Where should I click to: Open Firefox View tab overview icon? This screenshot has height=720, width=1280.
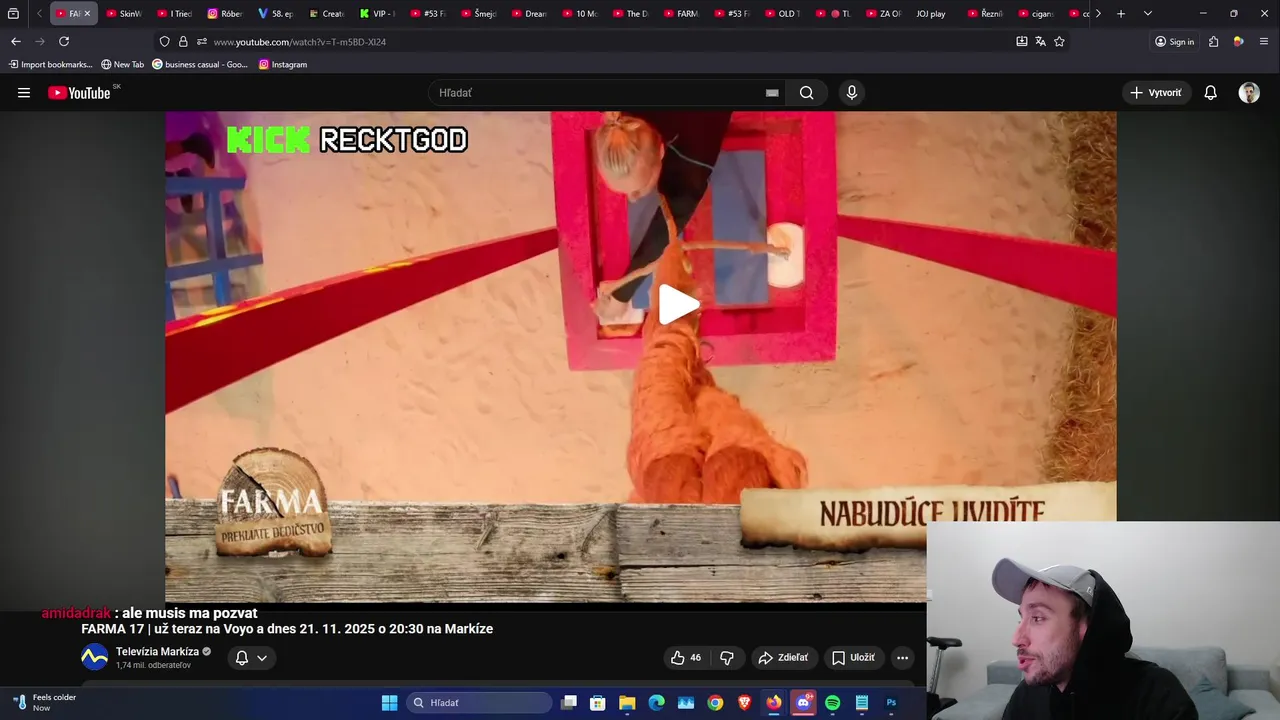pos(13,13)
